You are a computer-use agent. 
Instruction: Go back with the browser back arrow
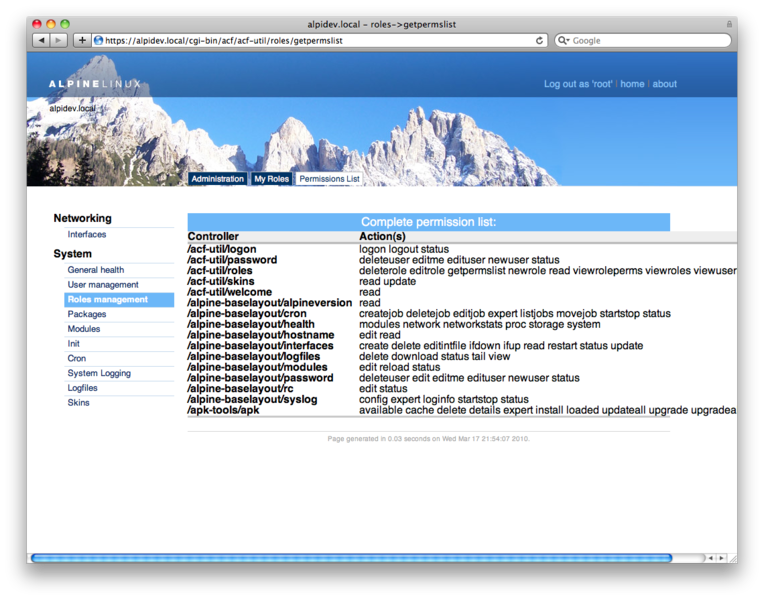click(x=41, y=40)
